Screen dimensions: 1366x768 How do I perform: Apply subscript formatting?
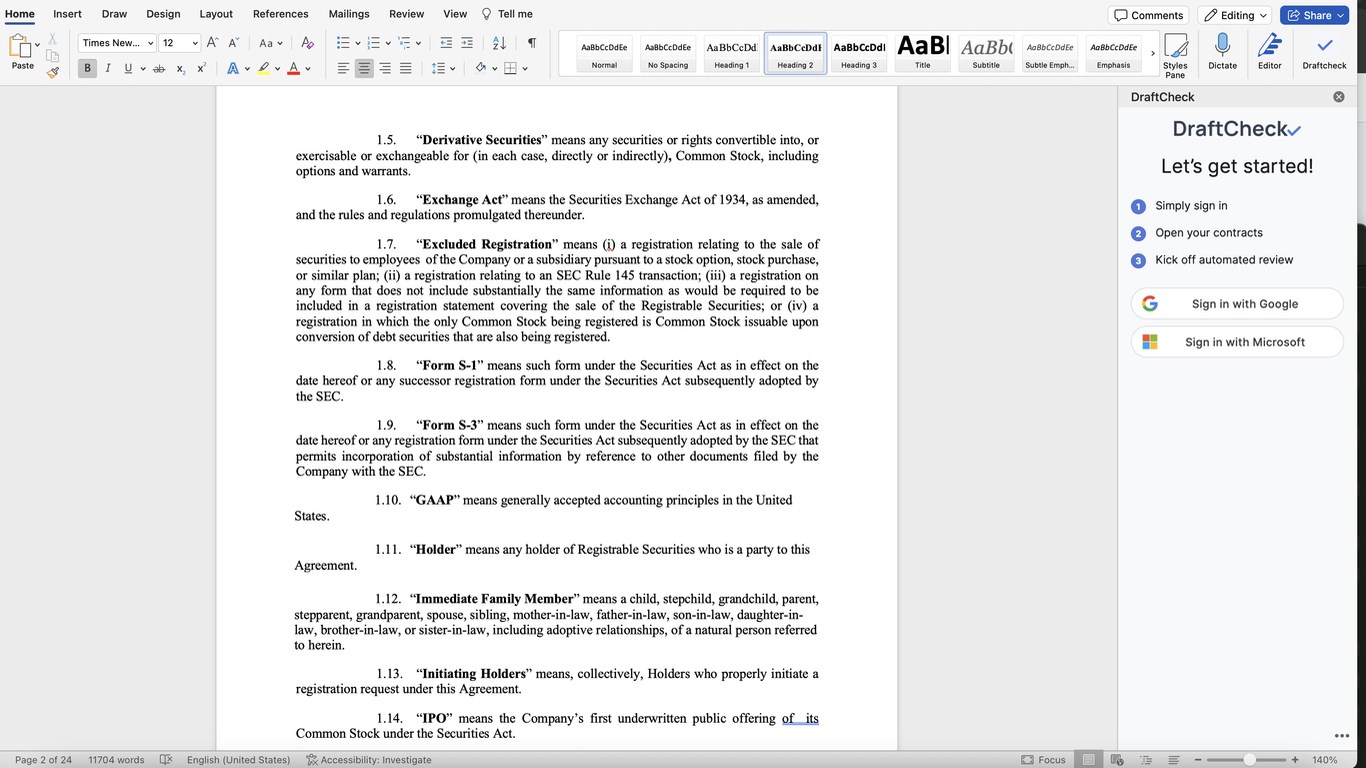pos(181,69)
